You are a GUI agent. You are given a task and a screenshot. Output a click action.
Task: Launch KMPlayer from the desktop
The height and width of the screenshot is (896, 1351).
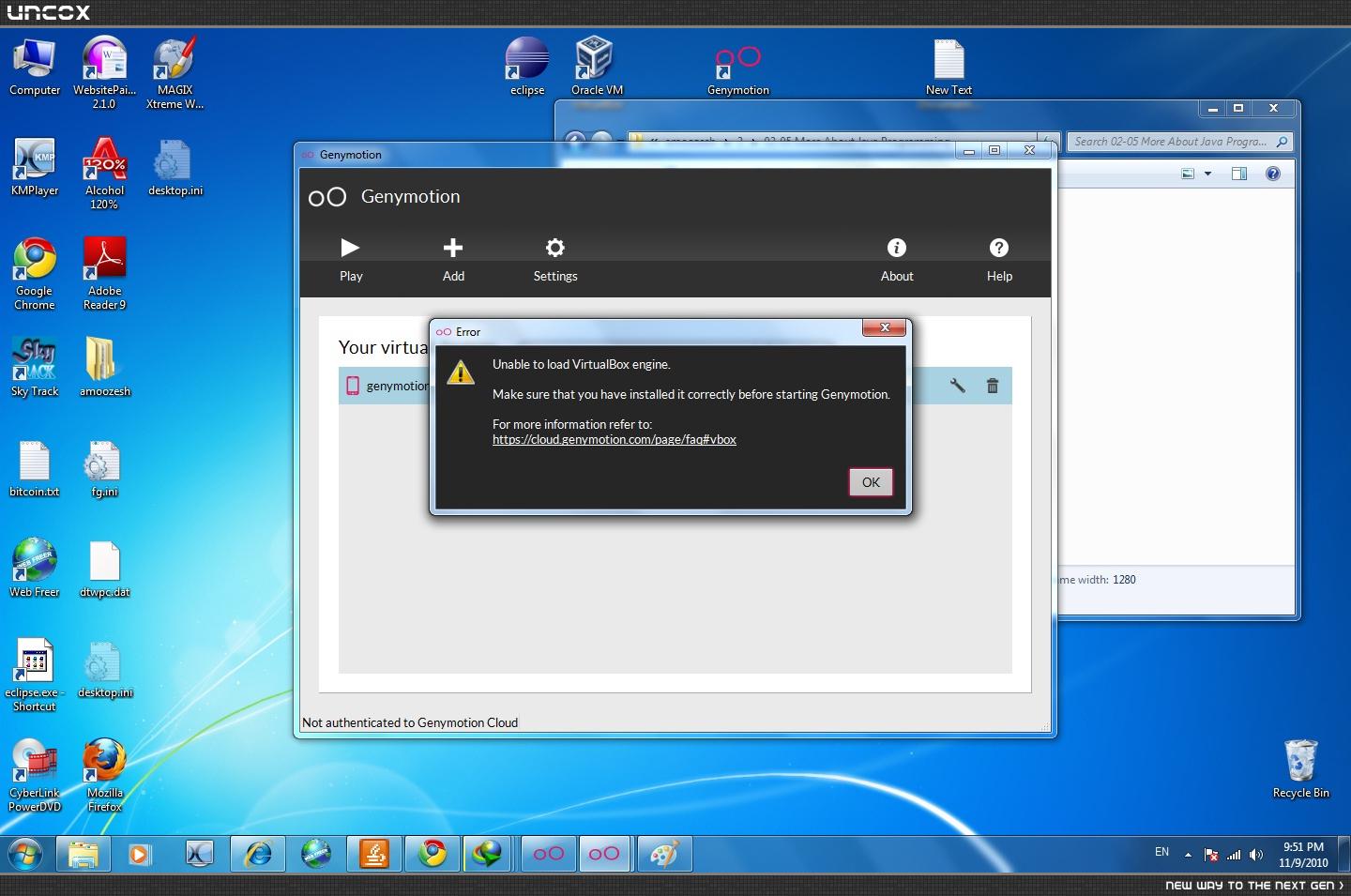pos(35,168)
